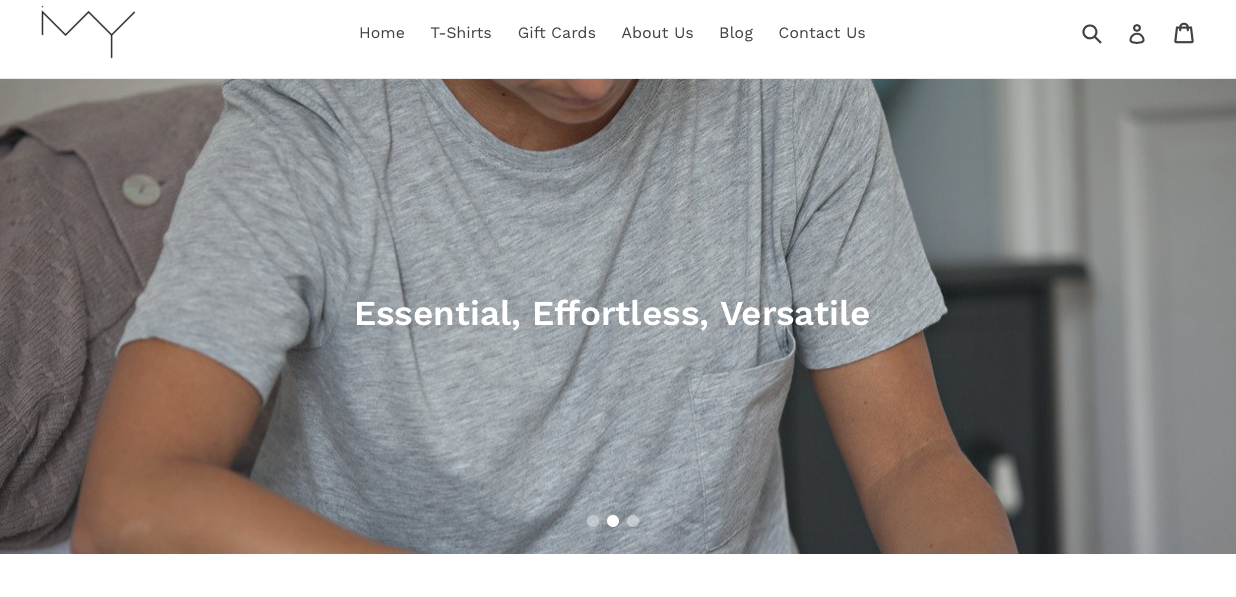This screenshot has width=1236, height=597.
Task: Click the Essential, Effortless, Versatile headline
Action: tap(612, 313)
